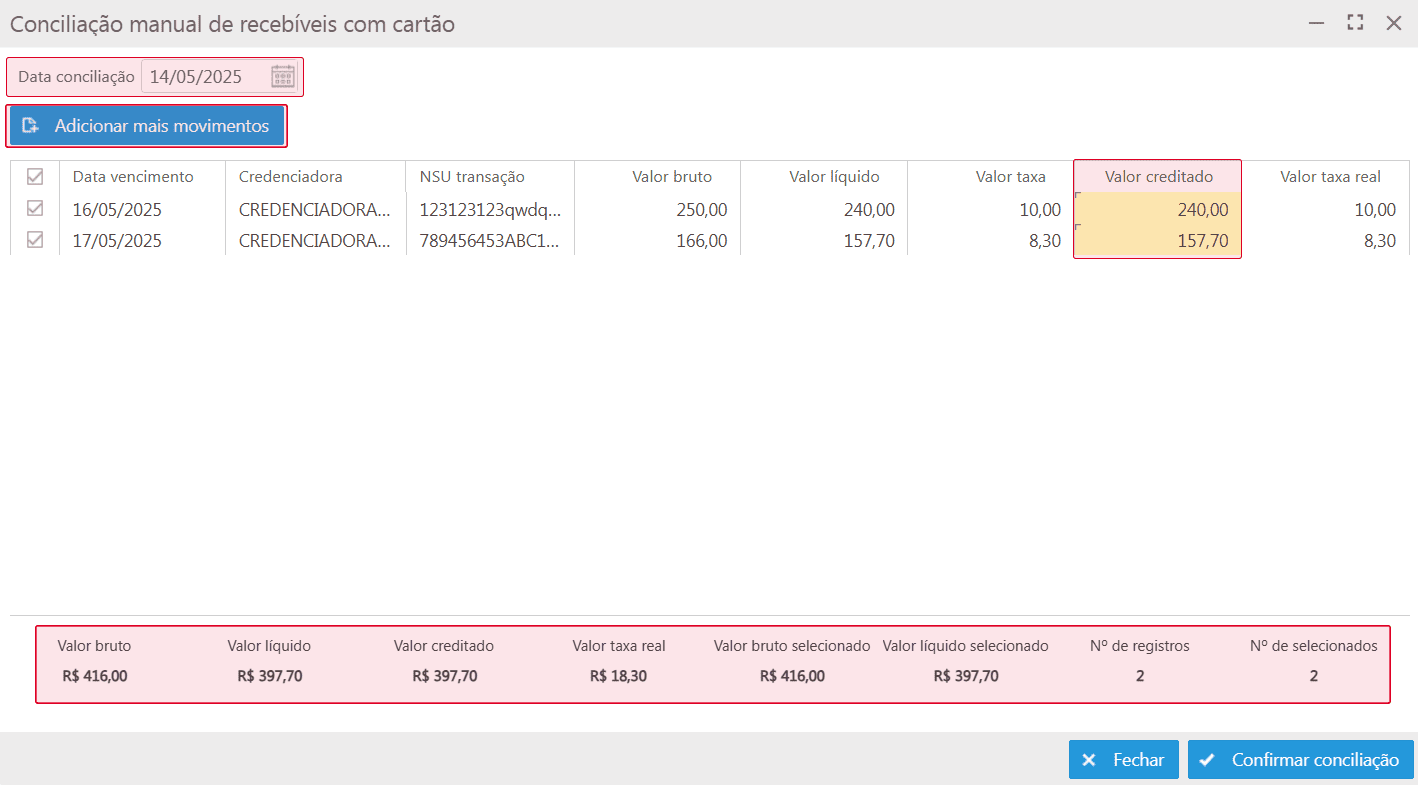Uncheck the 17/05/2025 row checkbox
Image resolution: width=1418 pixels, height=785 pixels.
point(35,241)
